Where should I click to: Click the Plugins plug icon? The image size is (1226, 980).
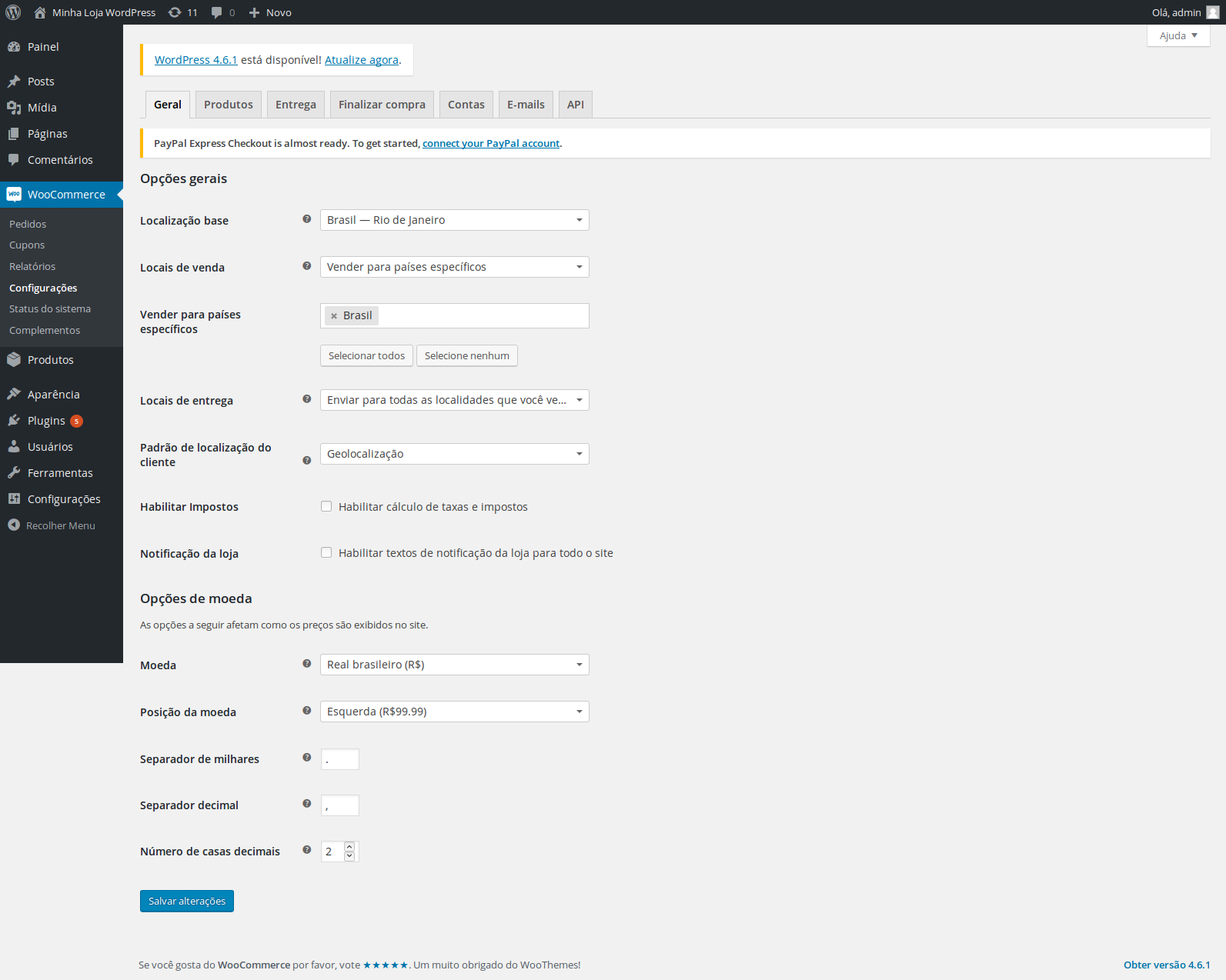pyautogui.click(x=14, y=421)
